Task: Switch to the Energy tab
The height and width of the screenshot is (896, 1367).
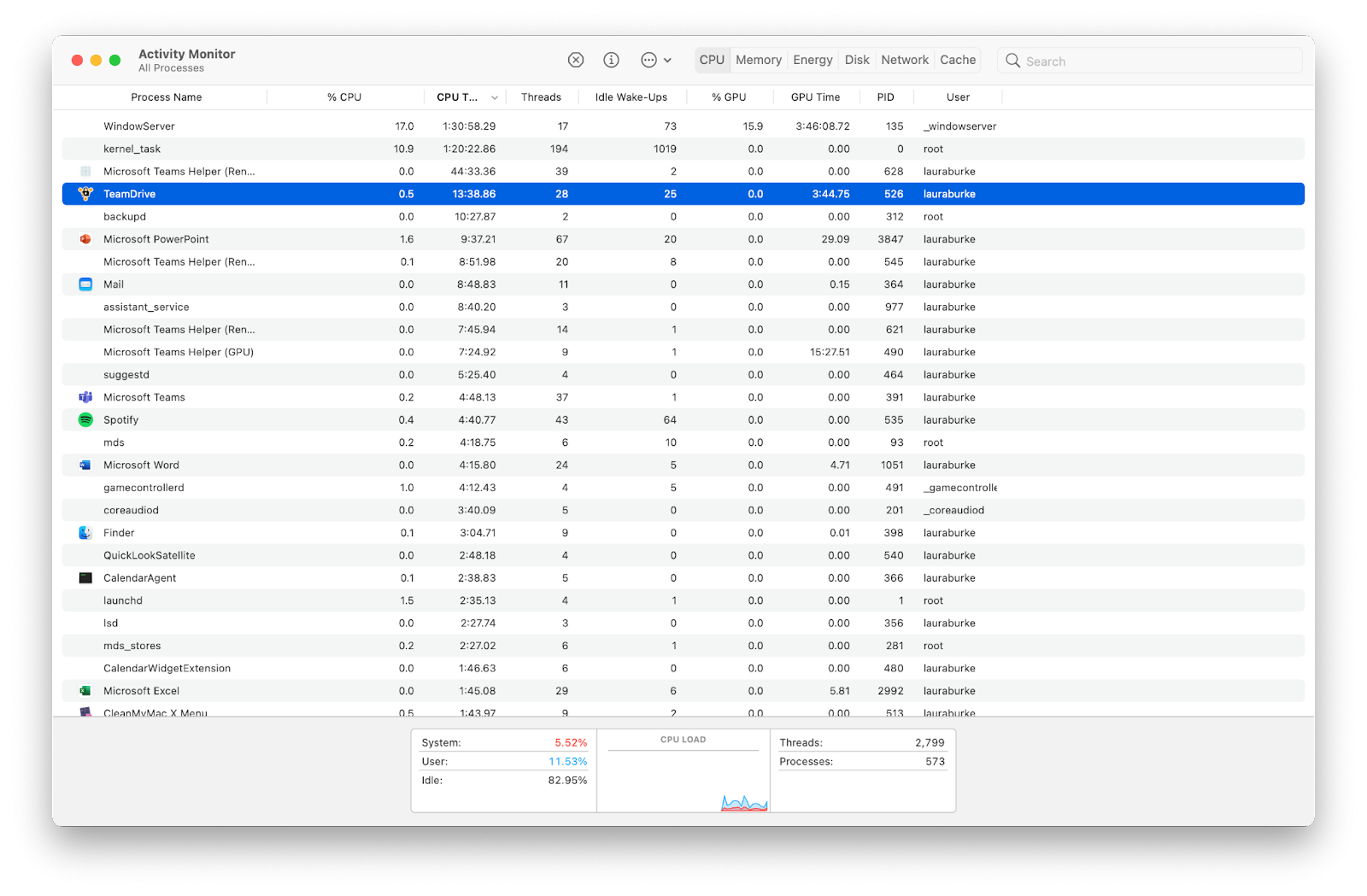Action: tap(812, 60)
